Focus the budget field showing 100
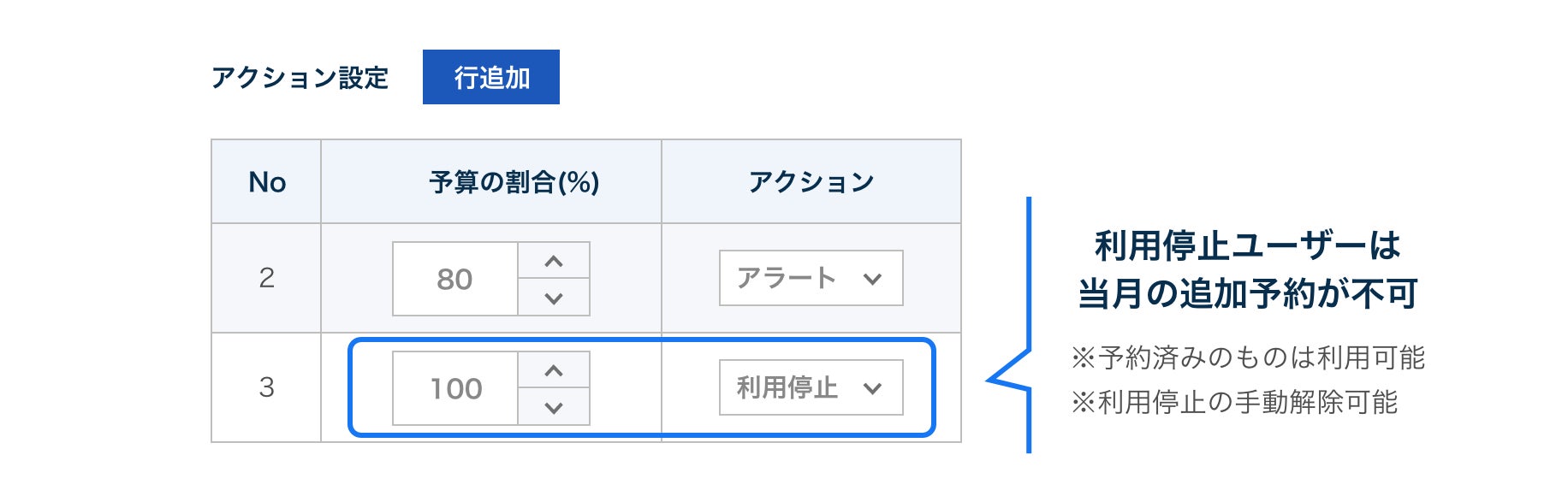This screenshot has height=496, width=1568. [455, 388]
